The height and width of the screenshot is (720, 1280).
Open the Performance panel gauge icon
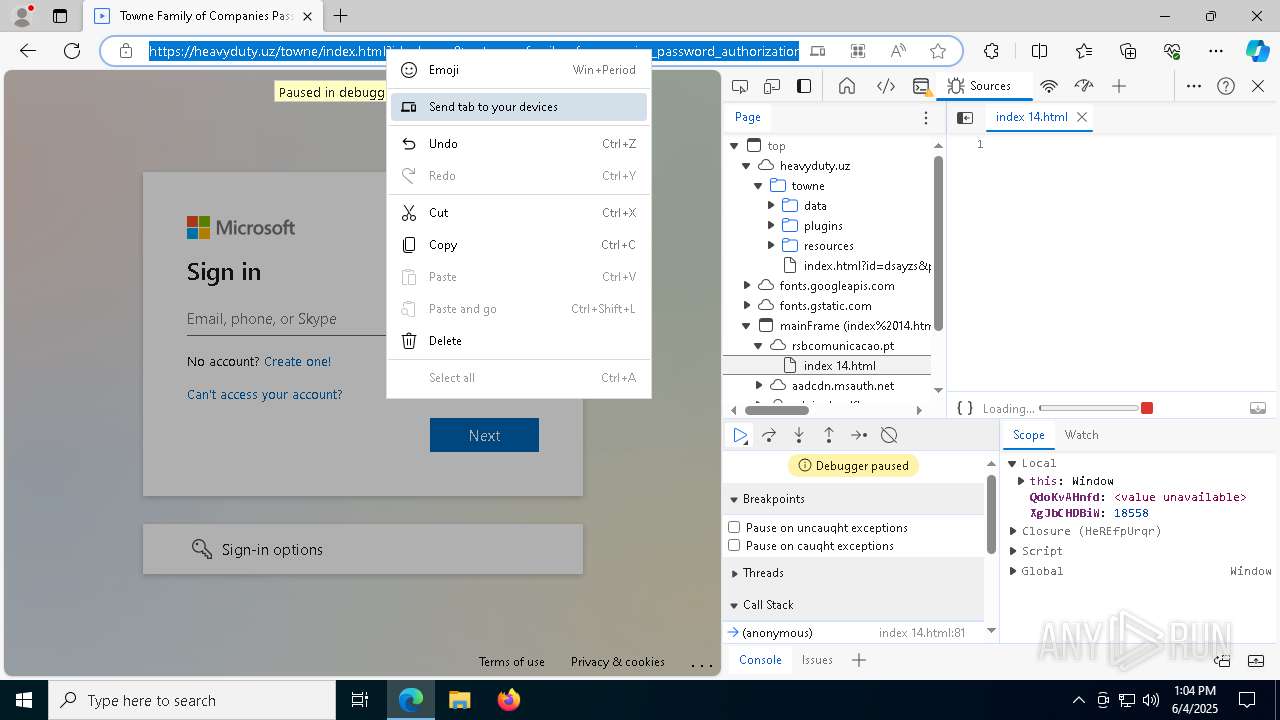pos(1084,86)
